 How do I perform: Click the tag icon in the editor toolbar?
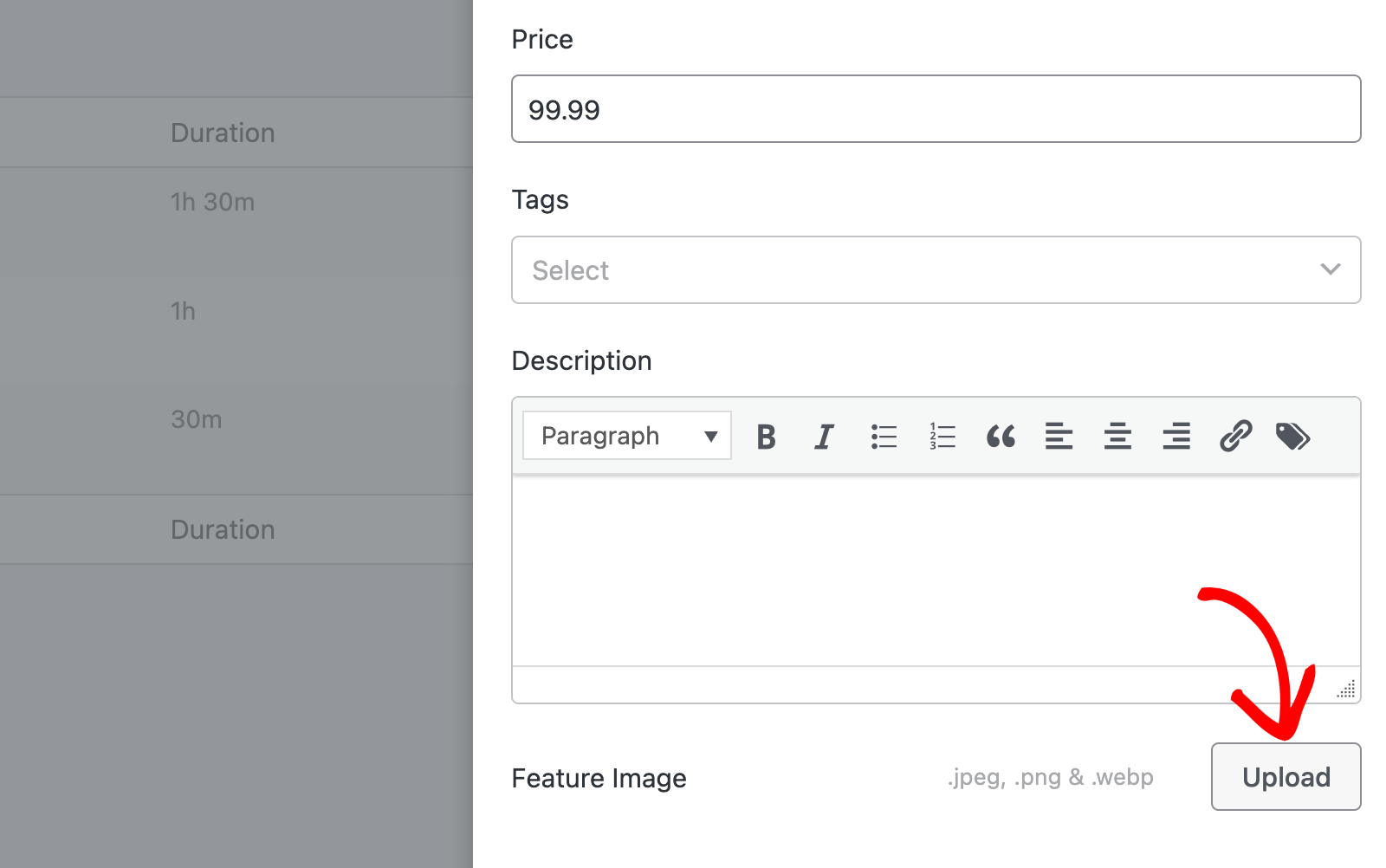(x=1292, y=437)
